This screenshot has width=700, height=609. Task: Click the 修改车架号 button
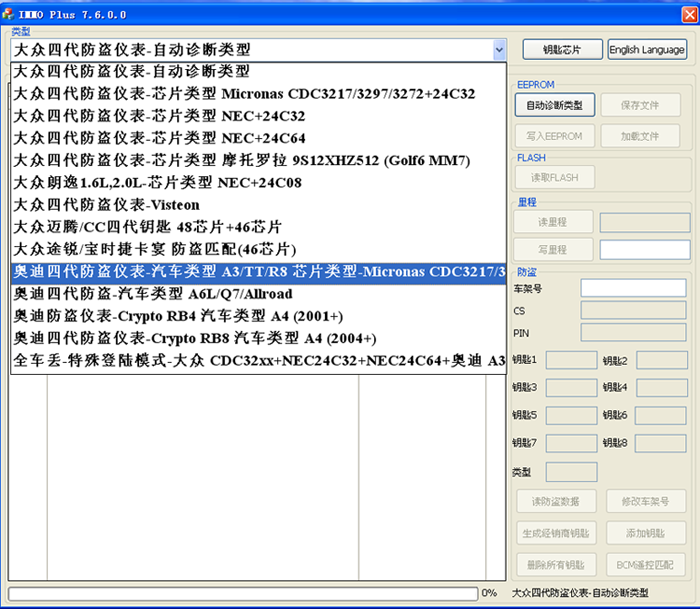coord(646,501)
